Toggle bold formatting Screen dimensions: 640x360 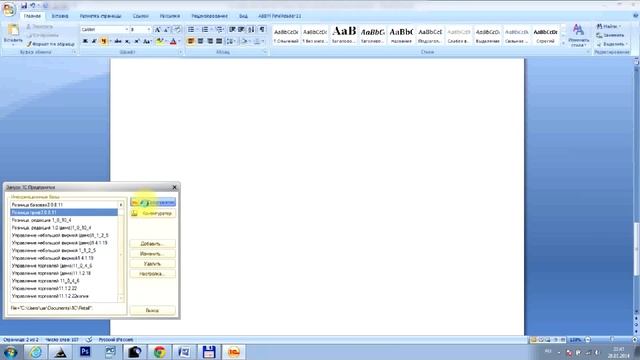click(85, 41)
